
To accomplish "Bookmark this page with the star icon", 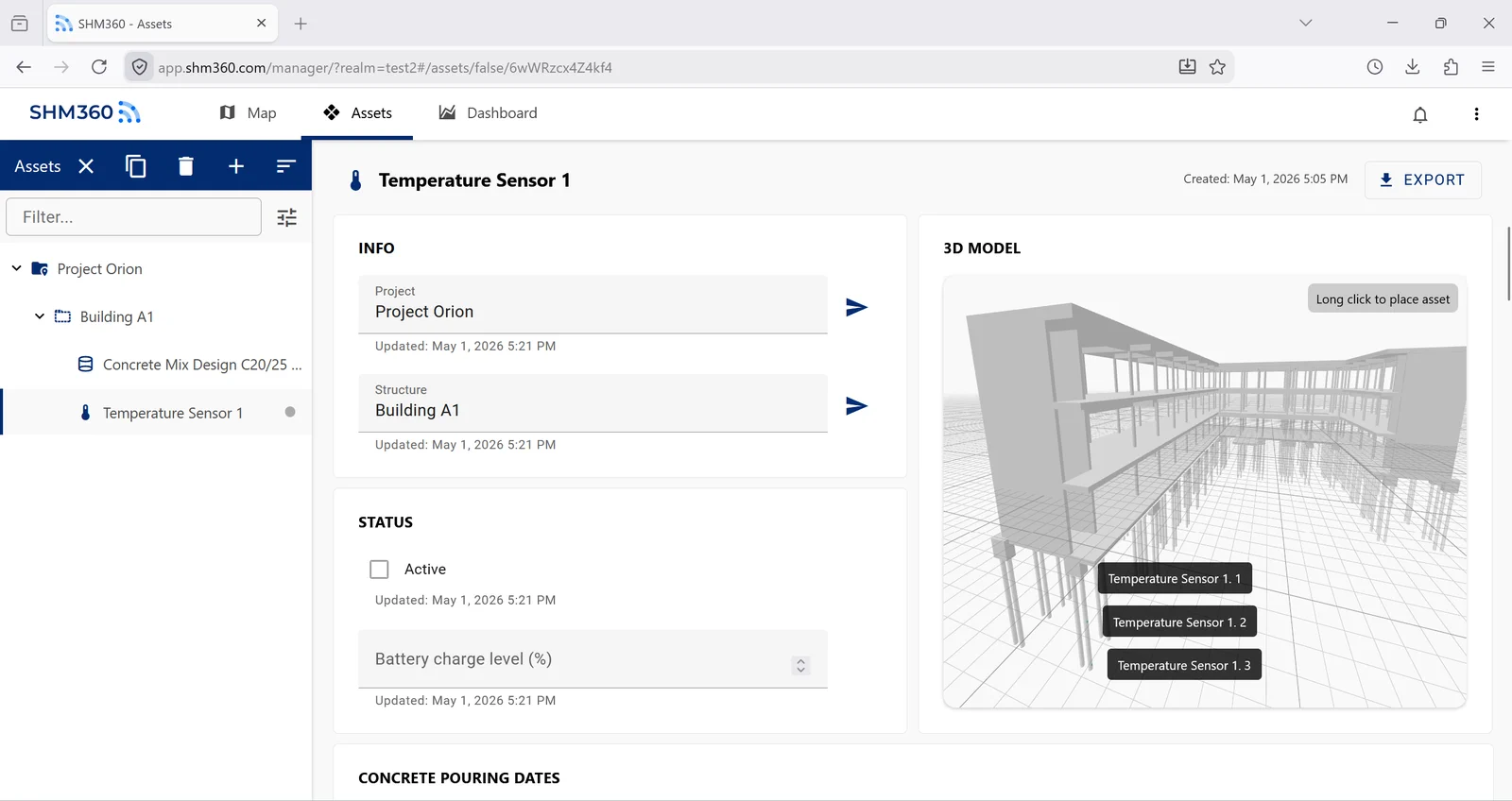I will coord(1217,67).
